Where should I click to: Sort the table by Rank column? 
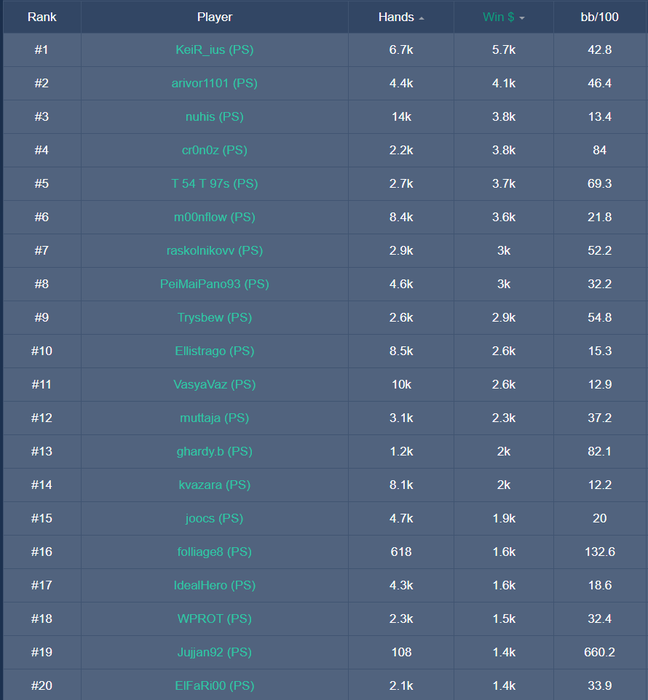click(x=42, y=17)
